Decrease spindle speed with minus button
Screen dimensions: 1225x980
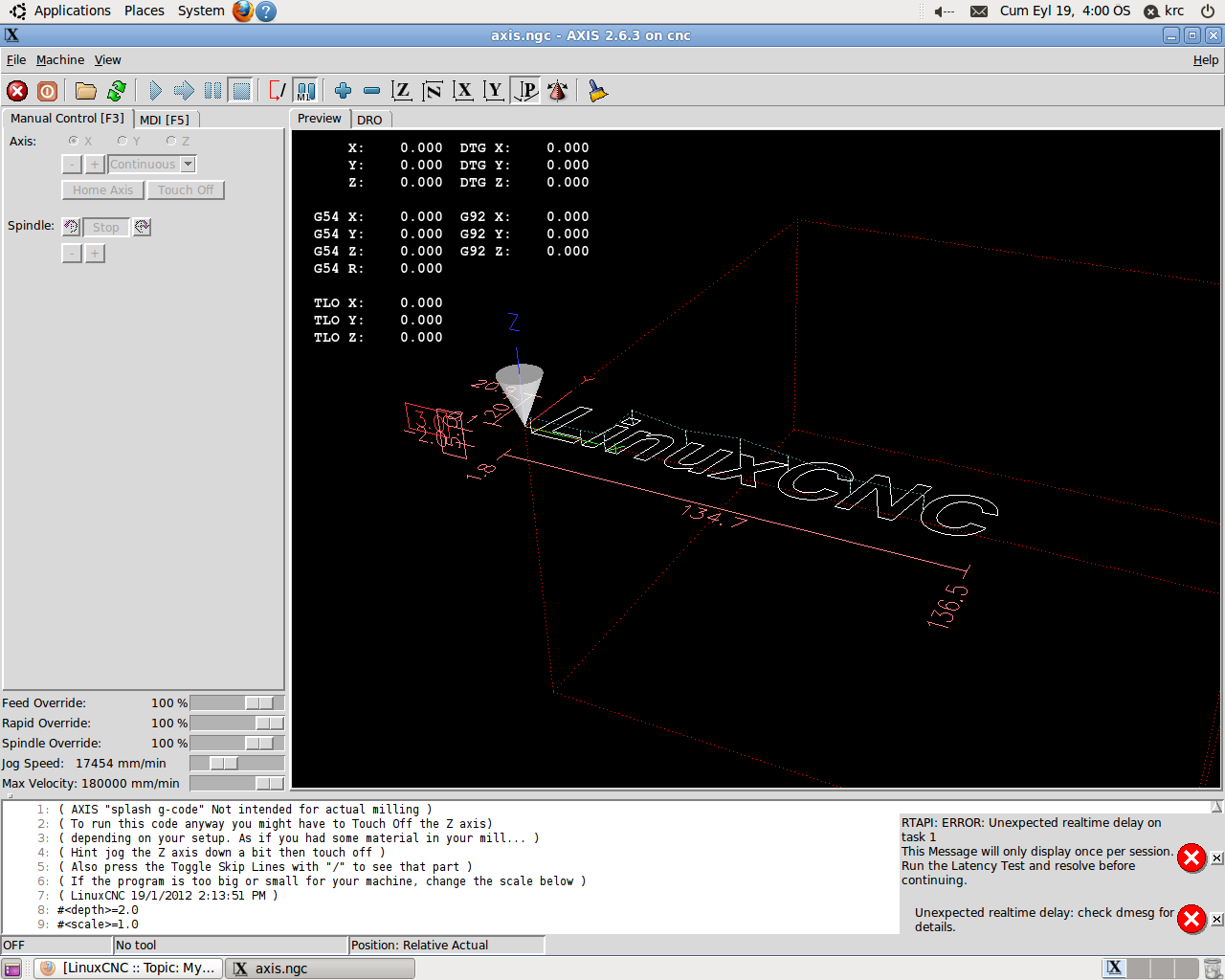(x=72, y=253)
